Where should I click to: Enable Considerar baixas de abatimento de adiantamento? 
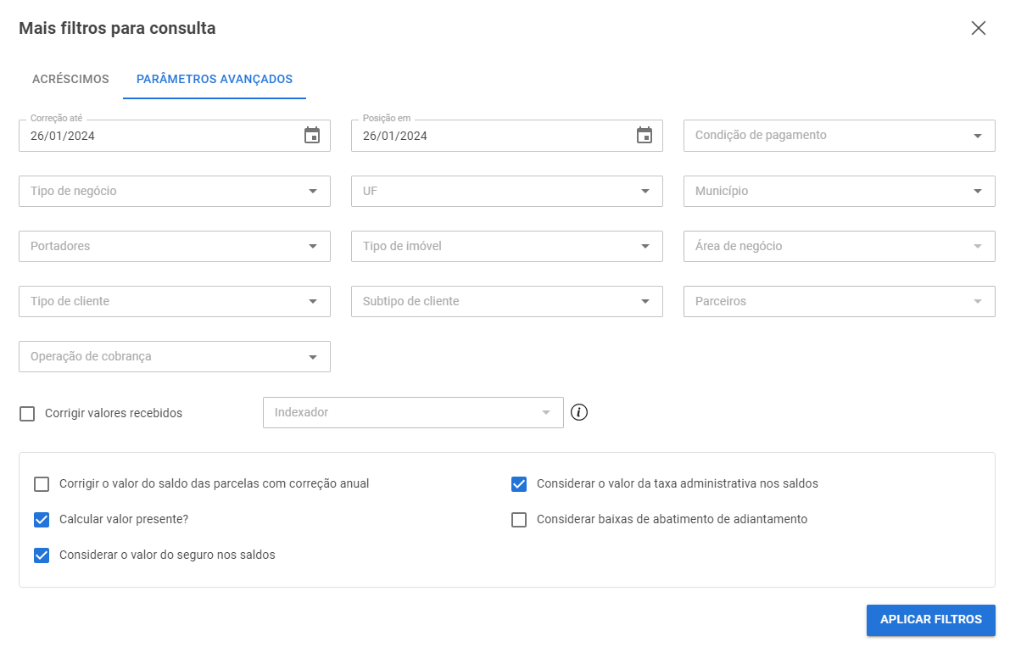tap(518, 519)
